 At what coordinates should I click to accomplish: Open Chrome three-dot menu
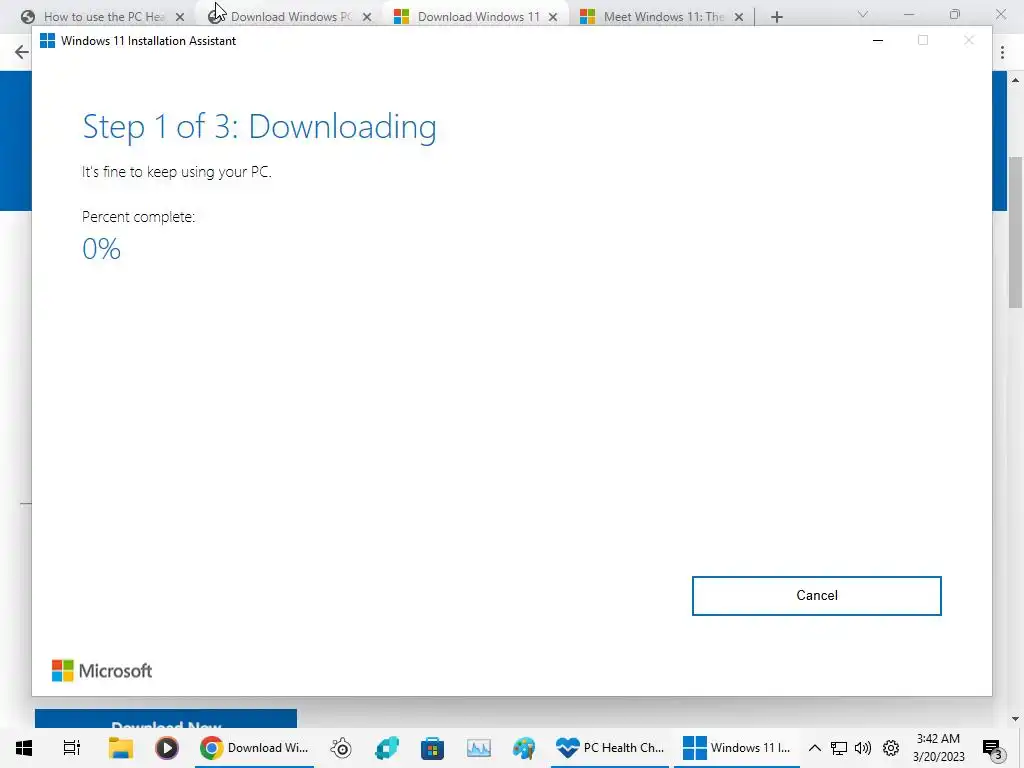coord(1002,52)
